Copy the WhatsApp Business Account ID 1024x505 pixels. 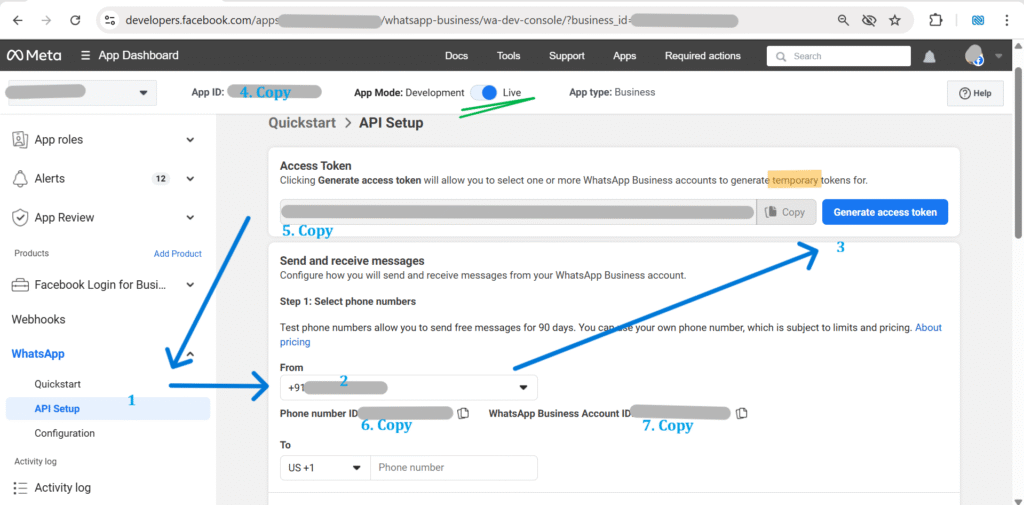(x=740, y=413)
